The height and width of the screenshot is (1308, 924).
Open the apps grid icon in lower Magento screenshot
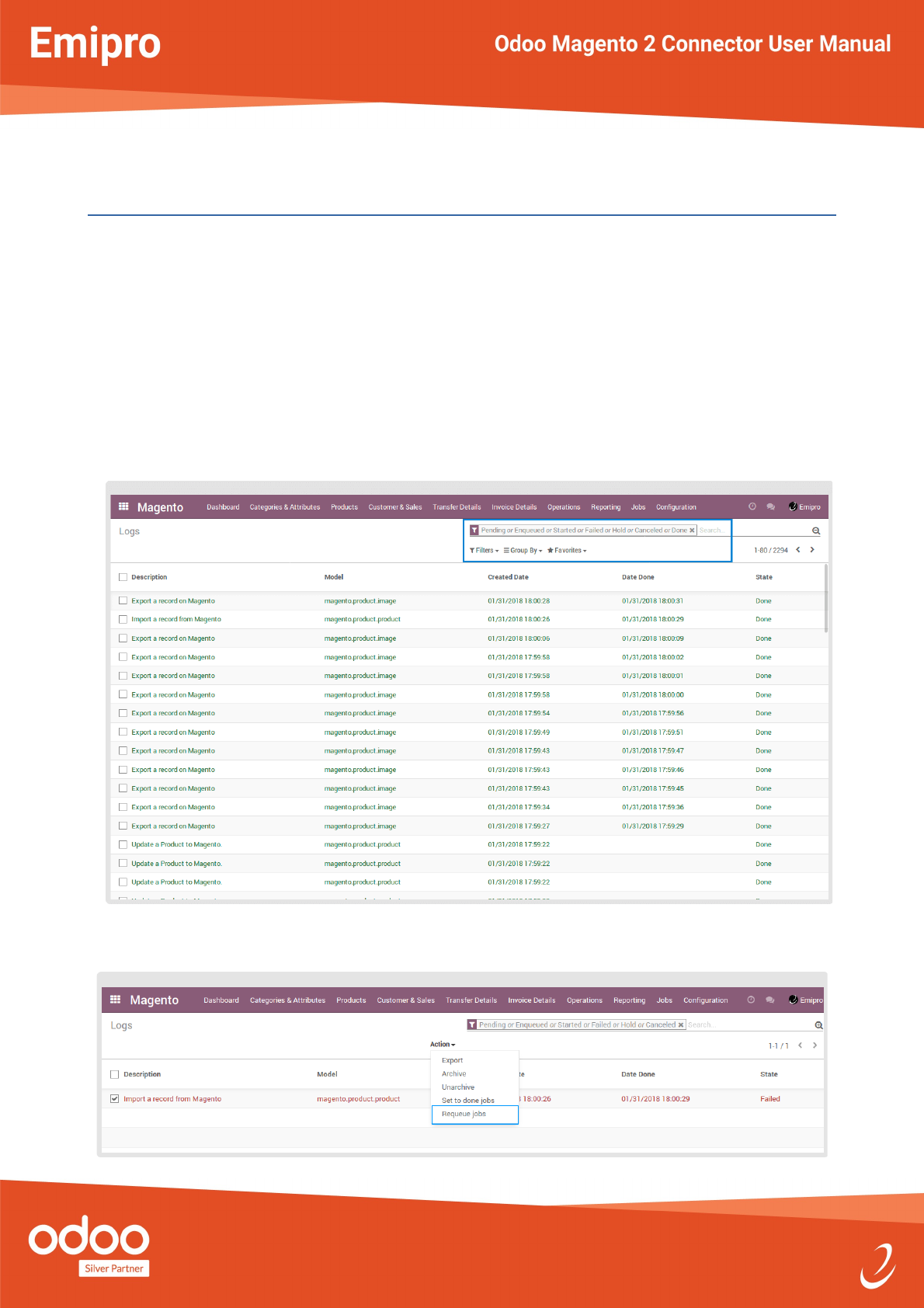click(116, 1000)
